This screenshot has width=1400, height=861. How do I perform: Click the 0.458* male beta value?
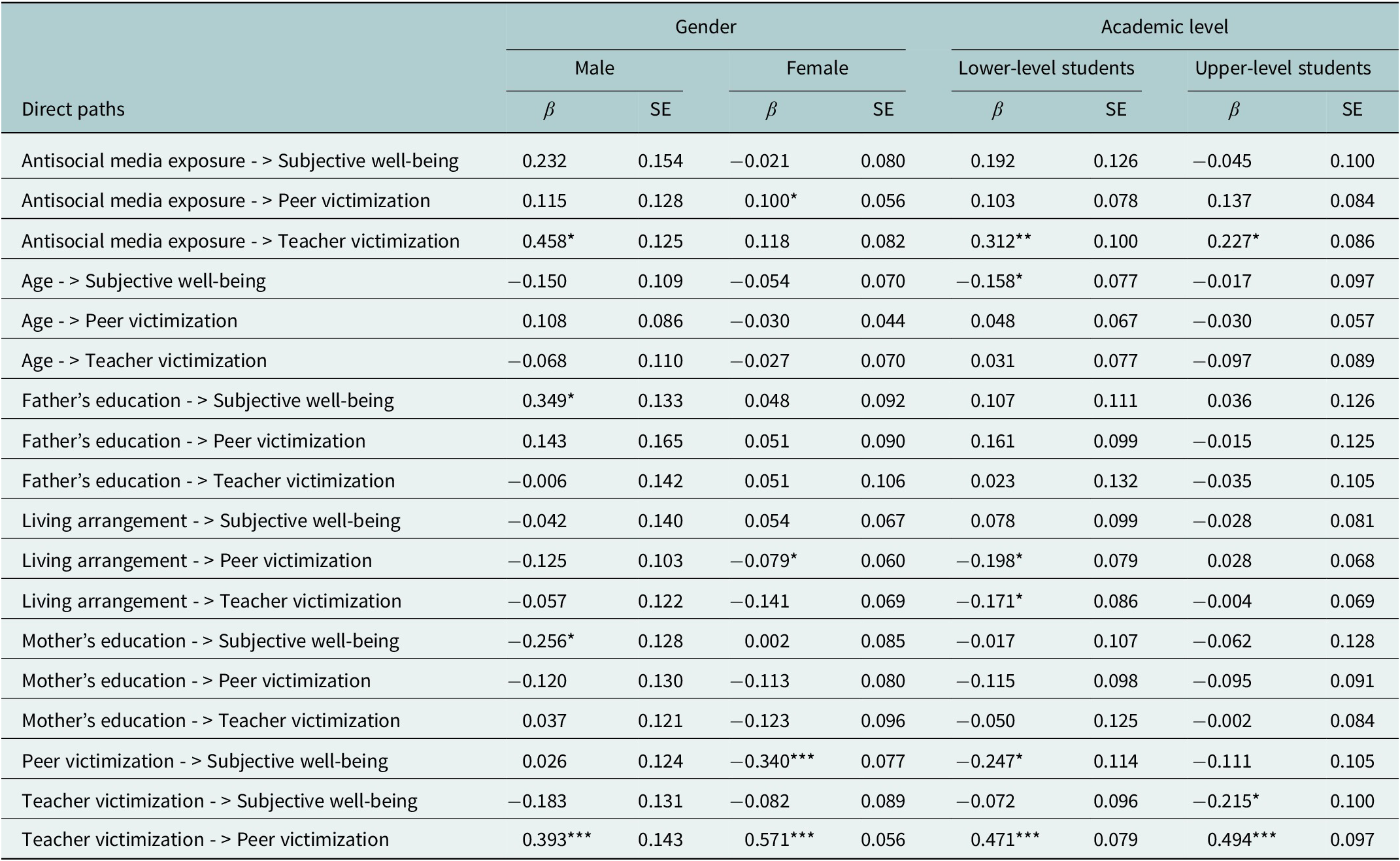pyautogui.click(x=548, y=241)
